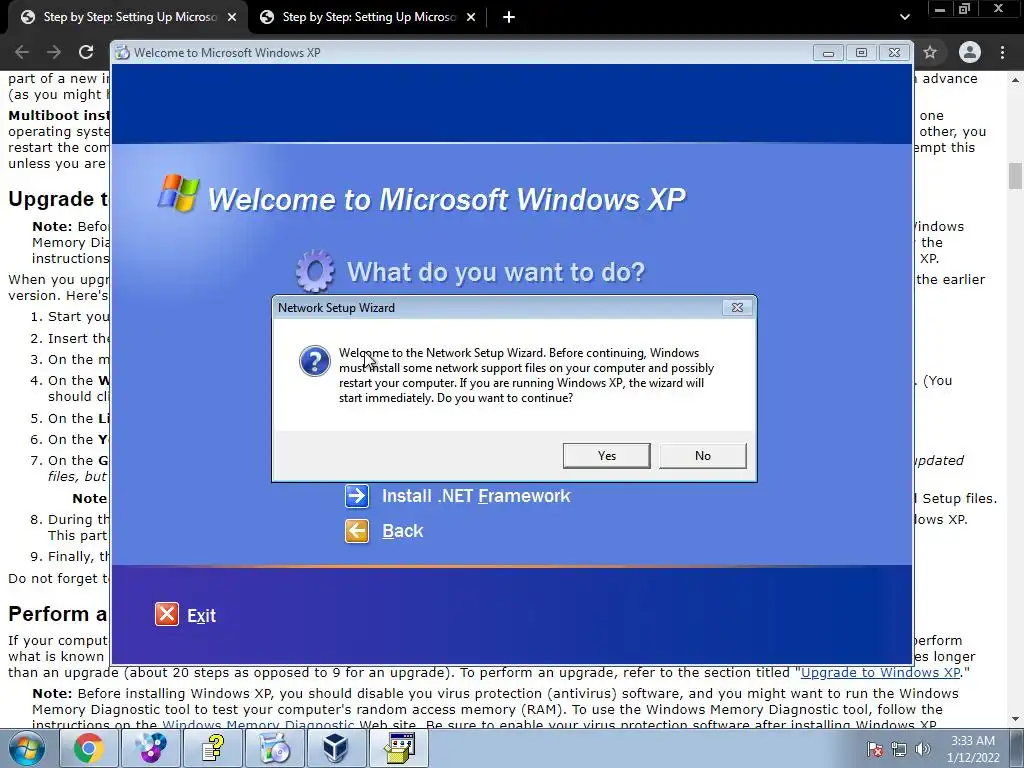Image resolution: width=1024 pixels, height=768 pixels.
Task: Open the setup installer taskbar icon
Action: point(399,748)
